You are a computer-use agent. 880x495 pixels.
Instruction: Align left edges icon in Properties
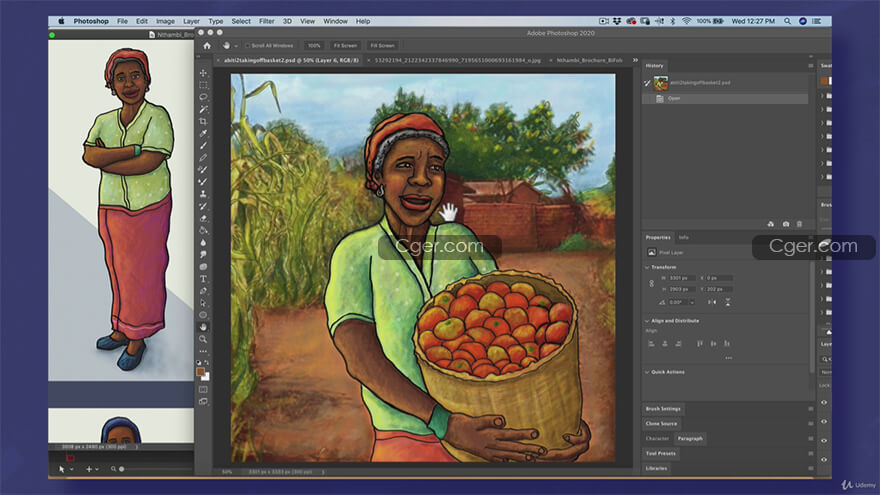[652, 343]
